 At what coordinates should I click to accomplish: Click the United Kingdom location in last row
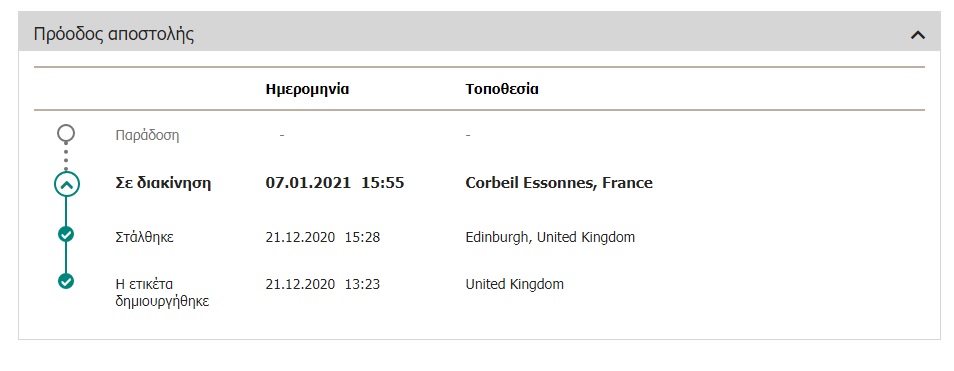pos(515,284)
